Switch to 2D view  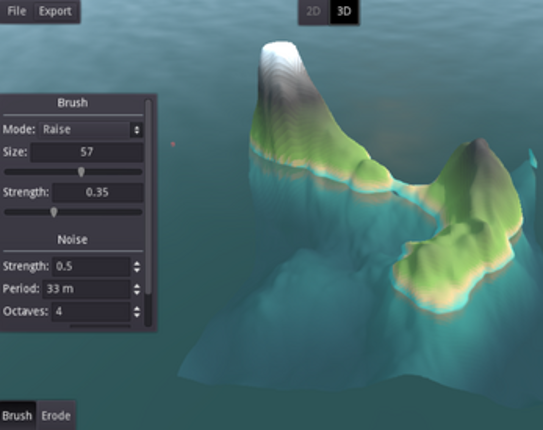(x=313, y=11)
